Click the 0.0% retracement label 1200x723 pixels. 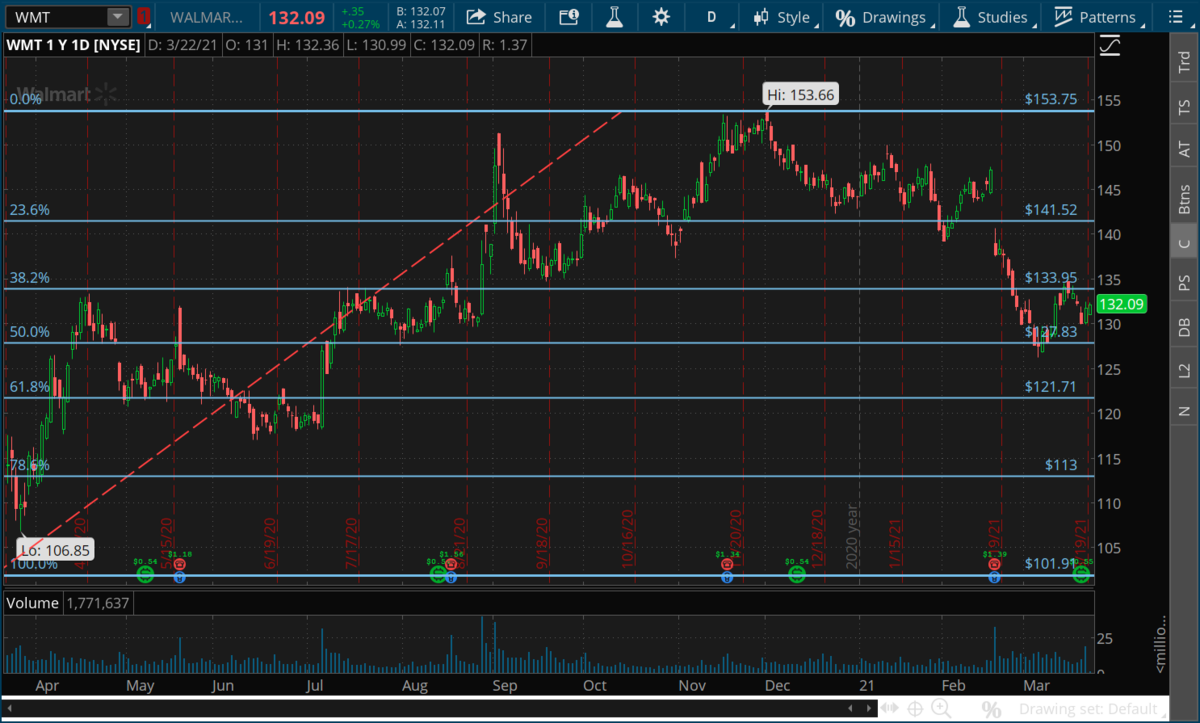(25, 99)
